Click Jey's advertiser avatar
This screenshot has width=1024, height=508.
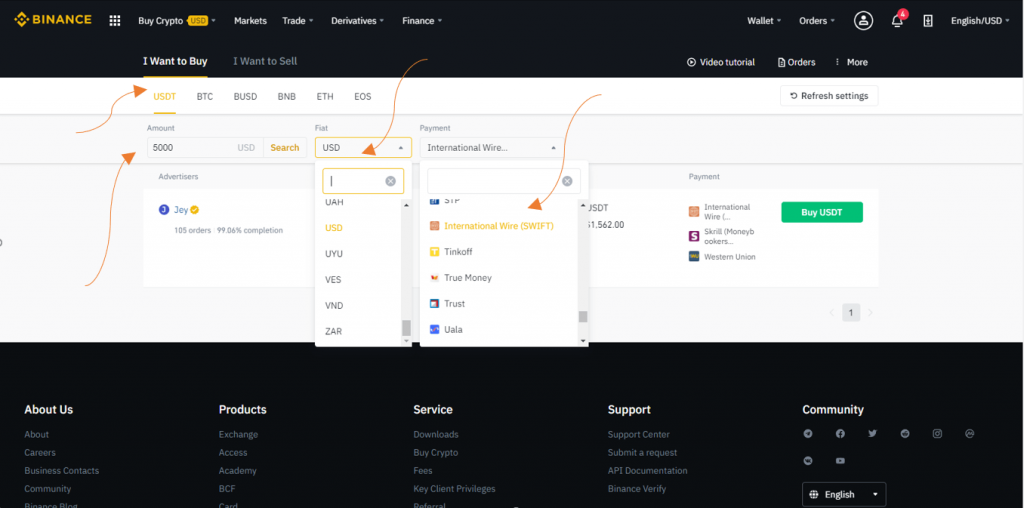[x=164, y=210]
